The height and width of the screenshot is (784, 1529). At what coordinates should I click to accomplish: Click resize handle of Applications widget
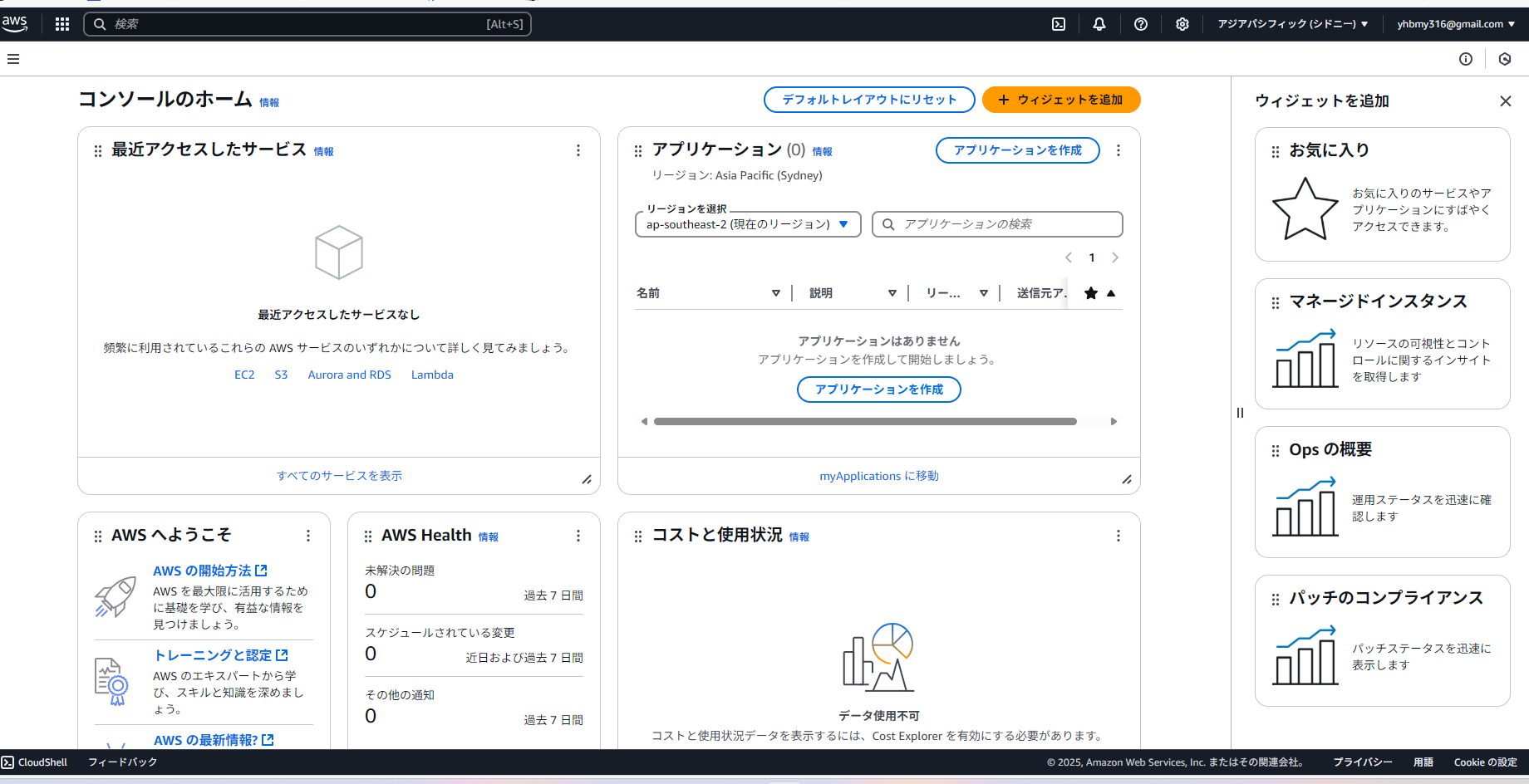point(1127,479)
